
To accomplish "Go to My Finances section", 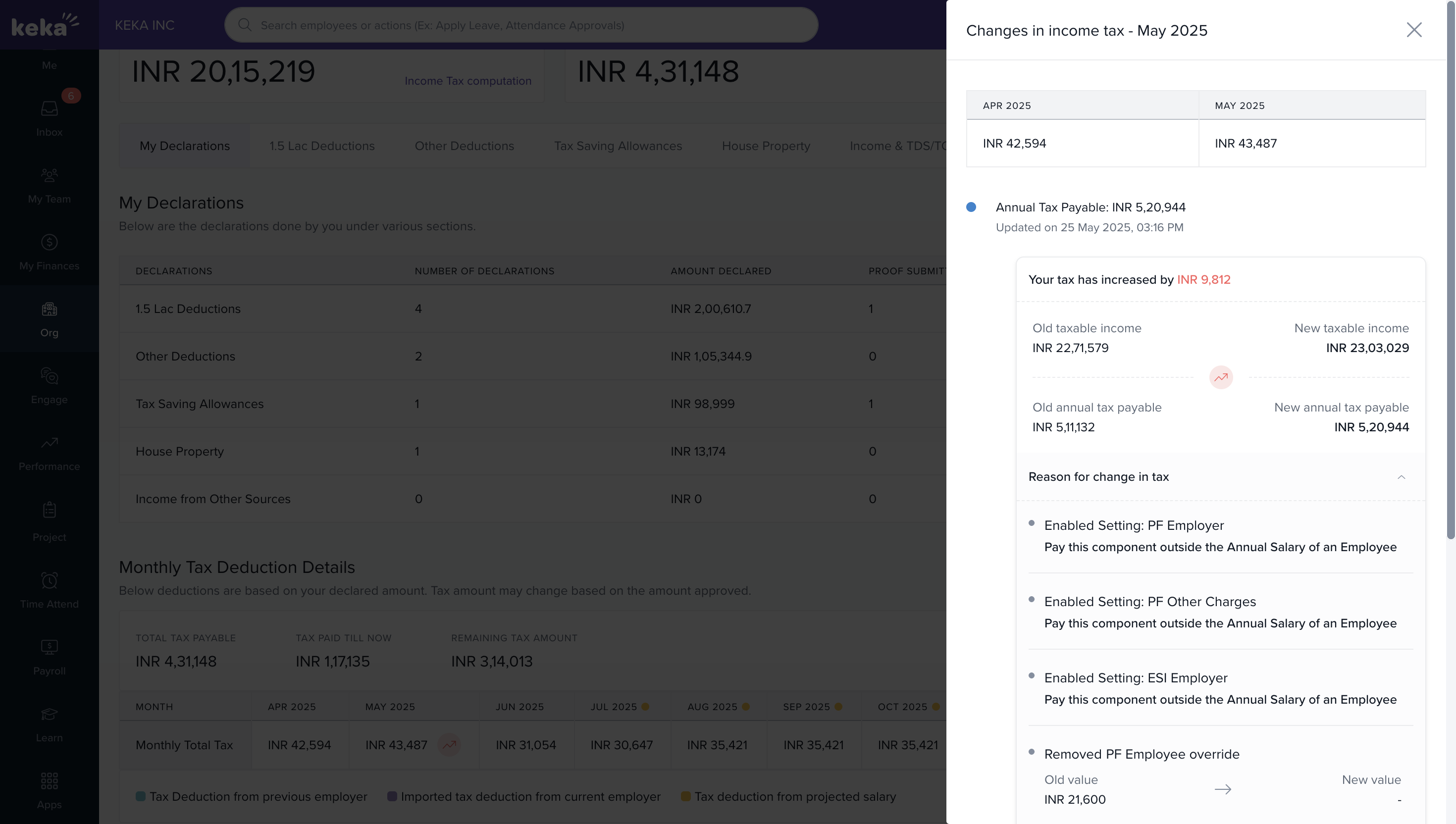I will 49,243.
